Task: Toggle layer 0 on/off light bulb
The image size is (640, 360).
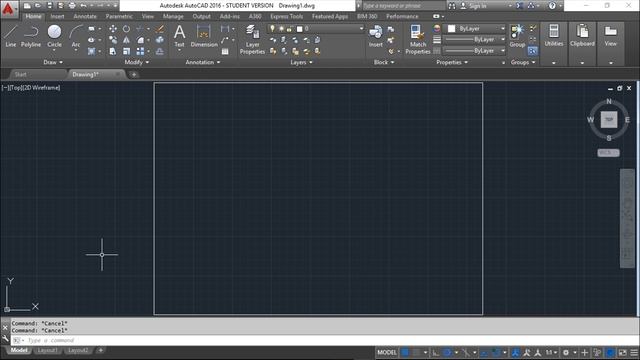Action: point(272,29)
